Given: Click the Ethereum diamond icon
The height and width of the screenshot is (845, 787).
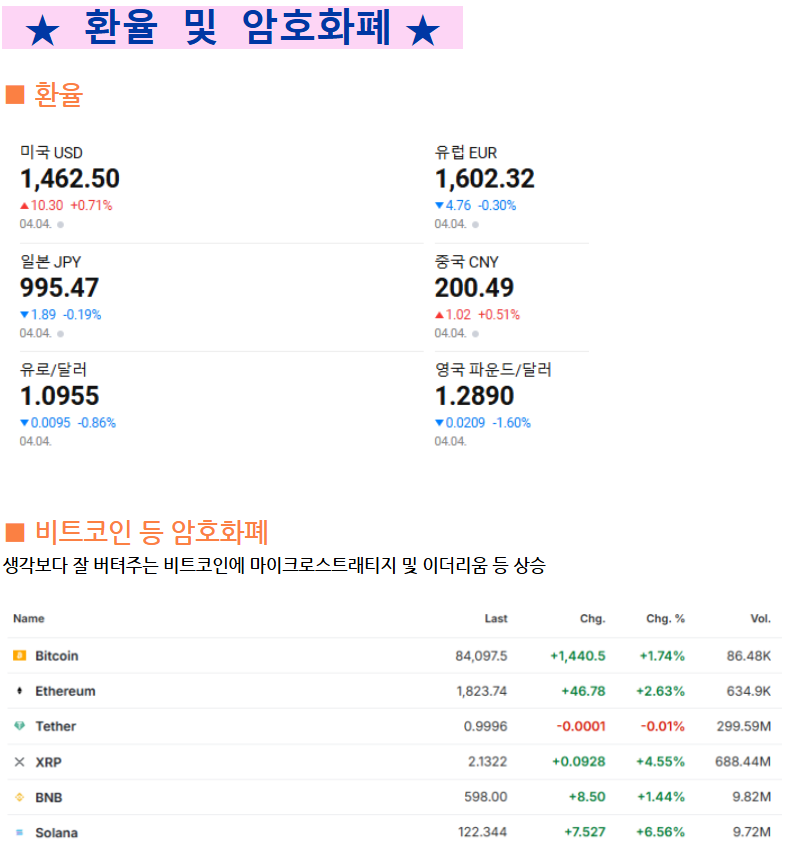Looking at the screenshot, I should 20,690.
